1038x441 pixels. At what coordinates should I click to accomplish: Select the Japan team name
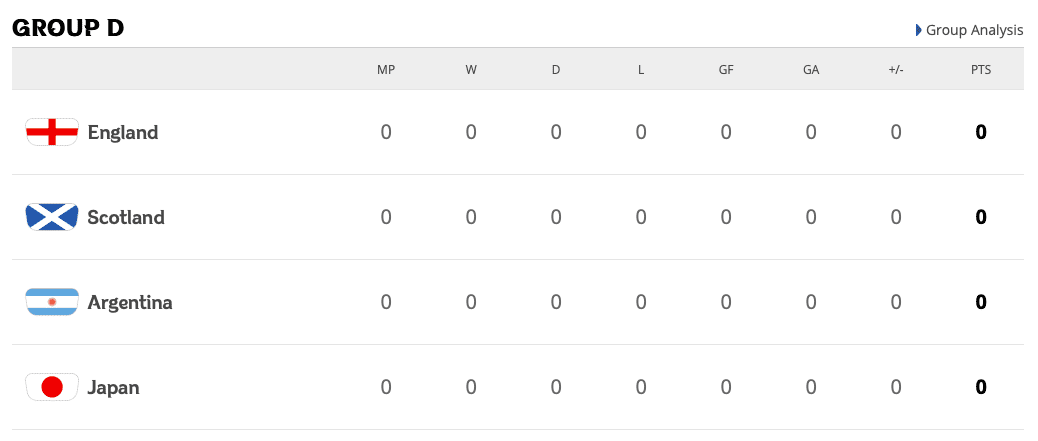[x=113, y=387]
